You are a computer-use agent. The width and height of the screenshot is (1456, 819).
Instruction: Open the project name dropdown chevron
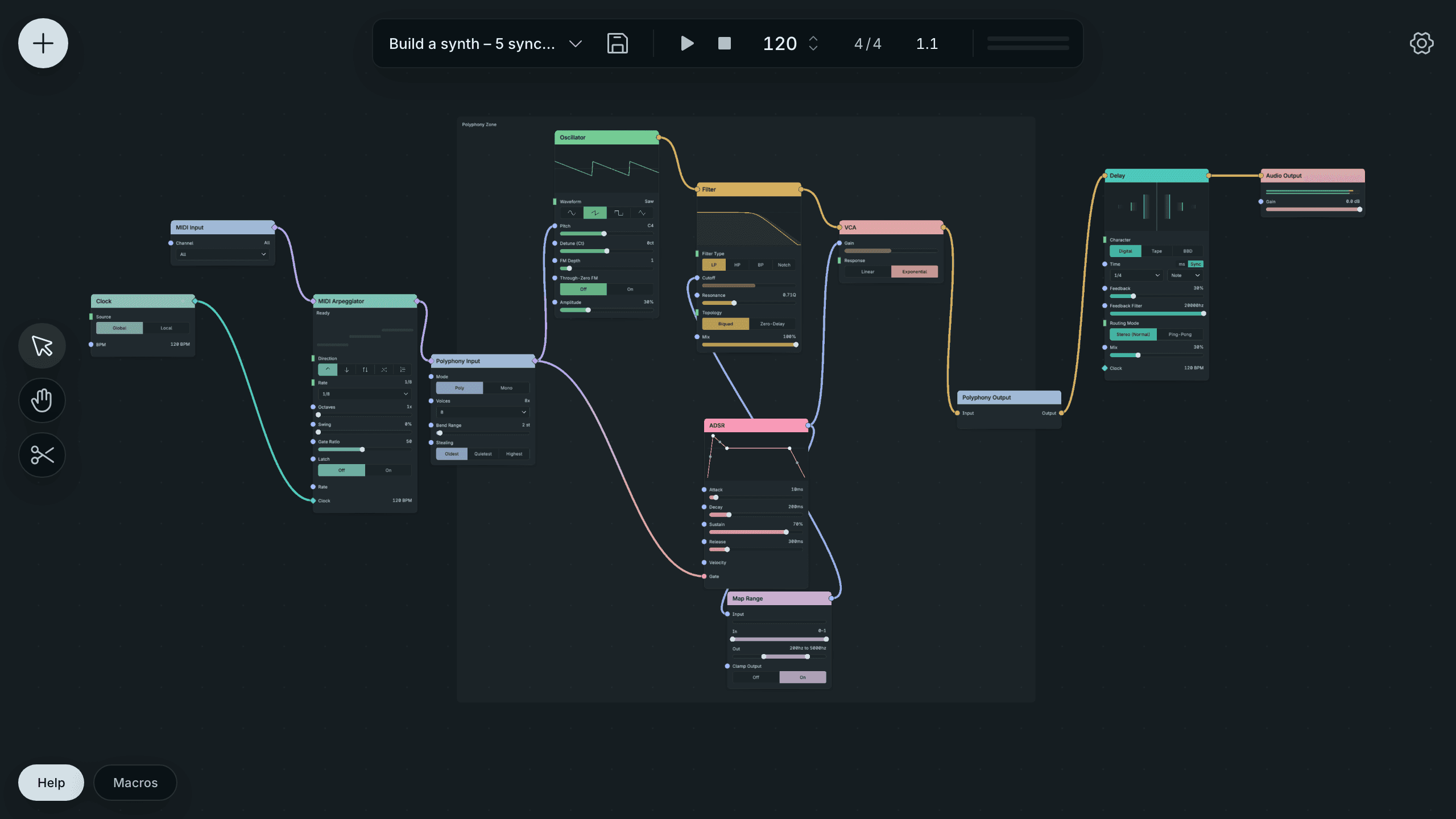(x=576, y=44)
